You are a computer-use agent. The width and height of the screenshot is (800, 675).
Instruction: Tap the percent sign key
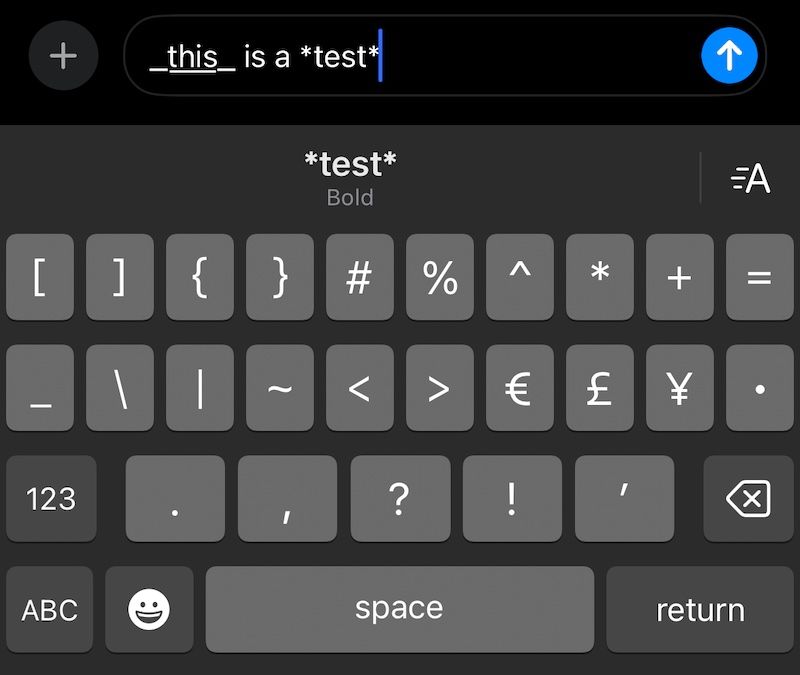pos(440,278)
